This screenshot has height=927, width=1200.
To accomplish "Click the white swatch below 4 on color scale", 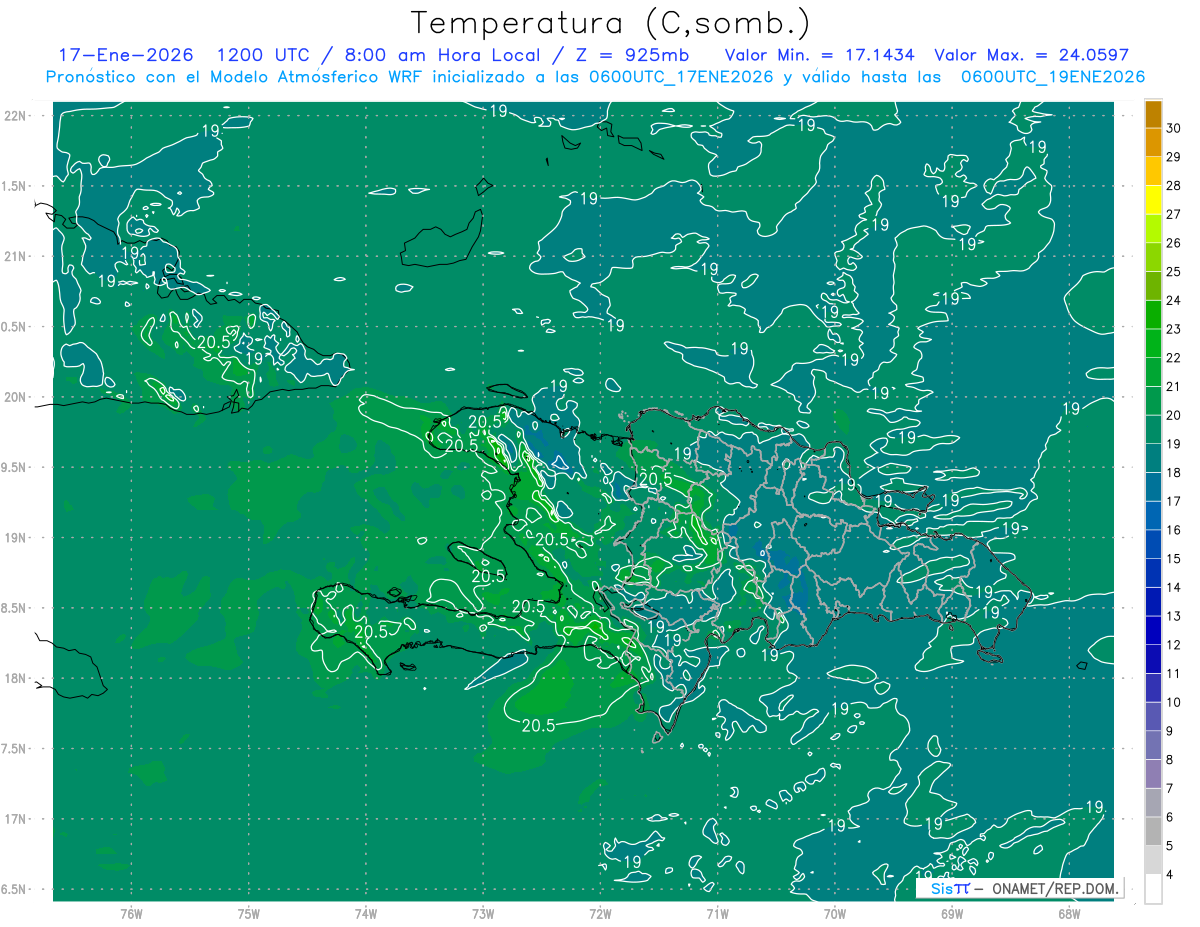I will [1153, 889].
